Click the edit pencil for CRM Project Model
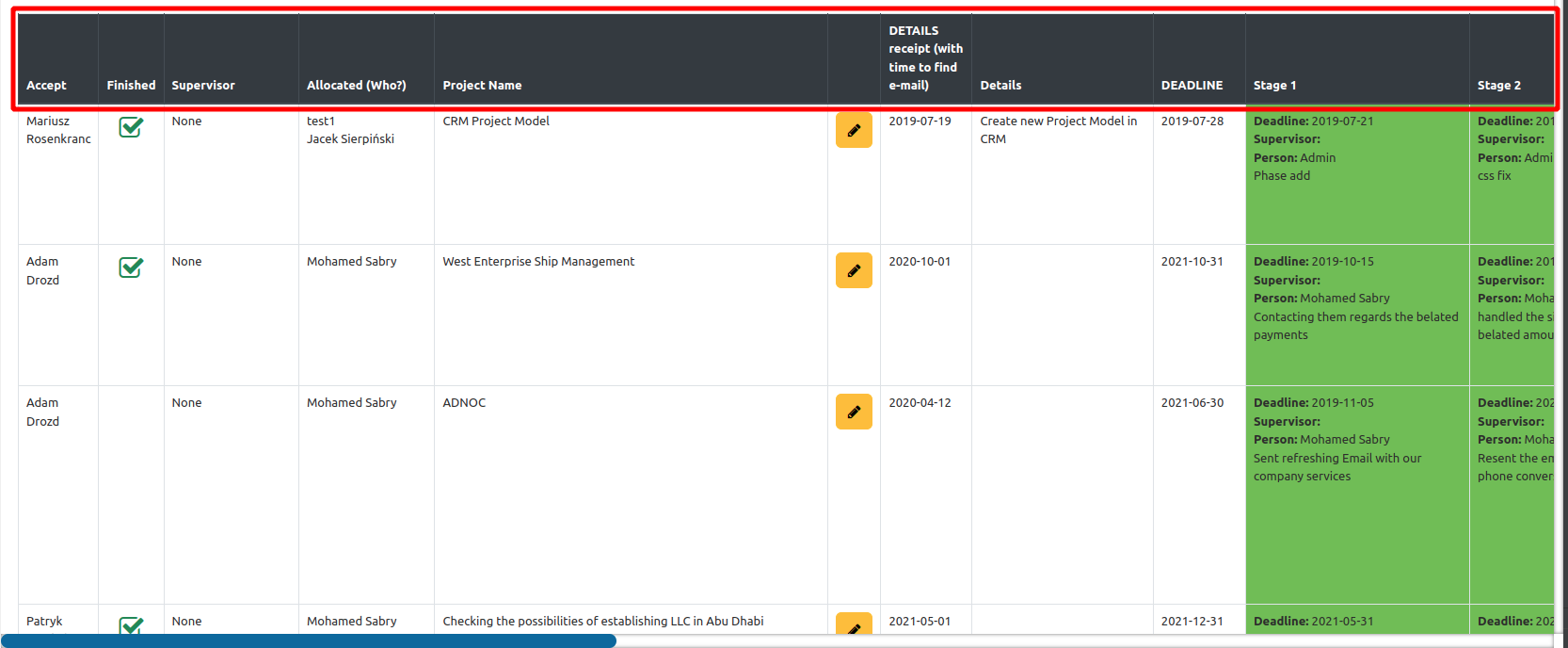 tap(854, 130)
